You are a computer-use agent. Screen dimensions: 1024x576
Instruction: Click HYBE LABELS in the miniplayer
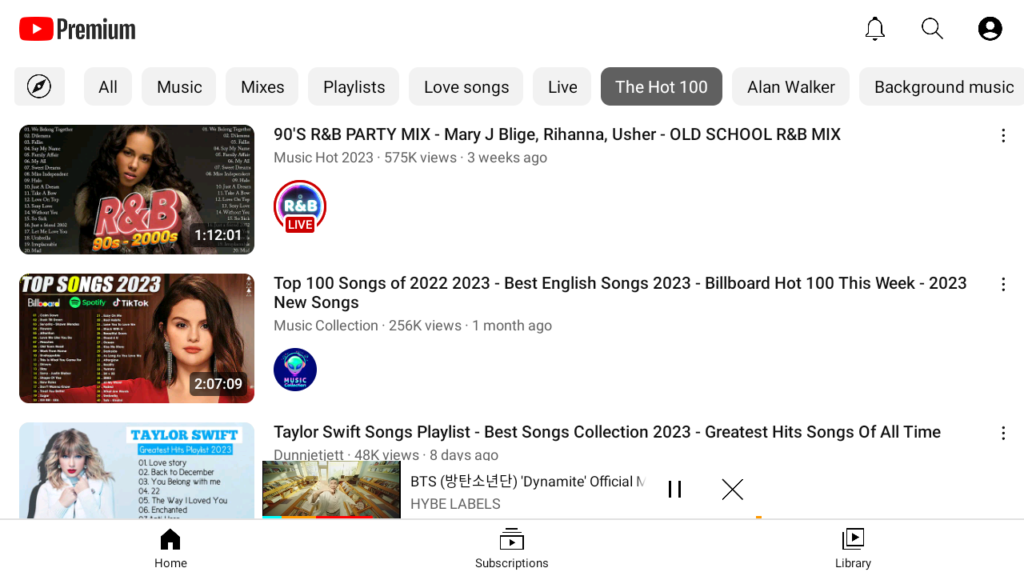(x=455, y=504)
